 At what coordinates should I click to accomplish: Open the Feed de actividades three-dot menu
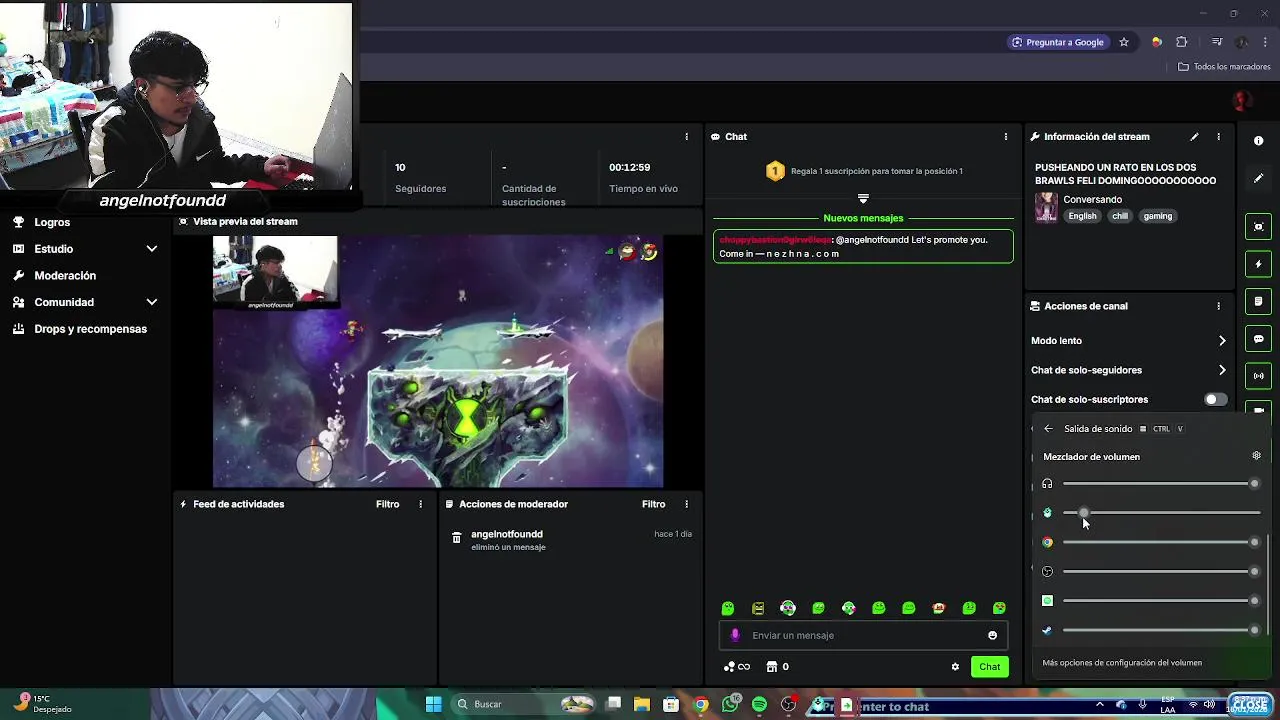tap(420, 504)
